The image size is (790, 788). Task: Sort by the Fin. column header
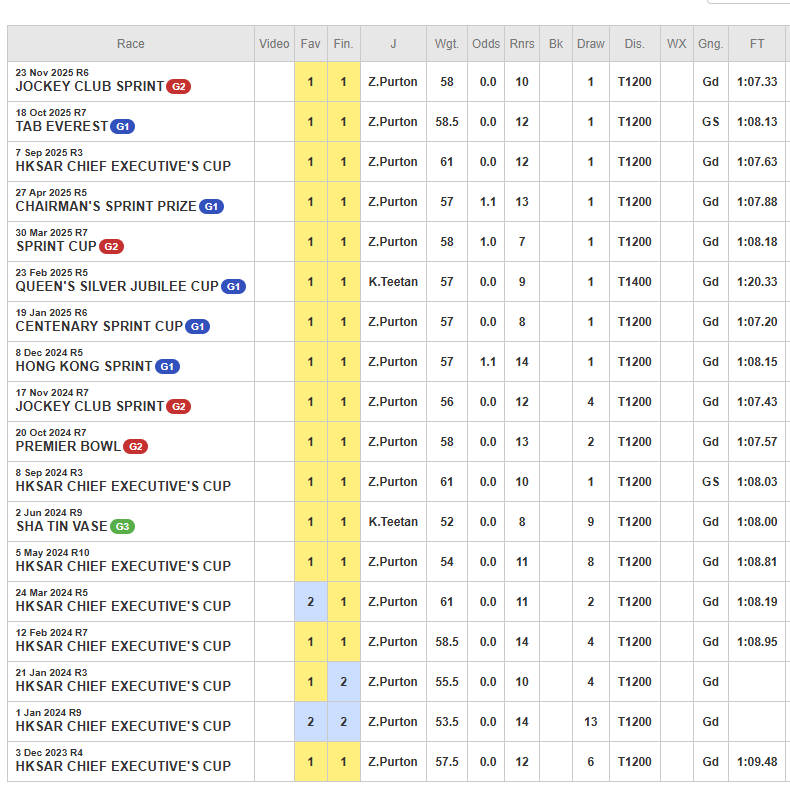click(x=343, y=44)
